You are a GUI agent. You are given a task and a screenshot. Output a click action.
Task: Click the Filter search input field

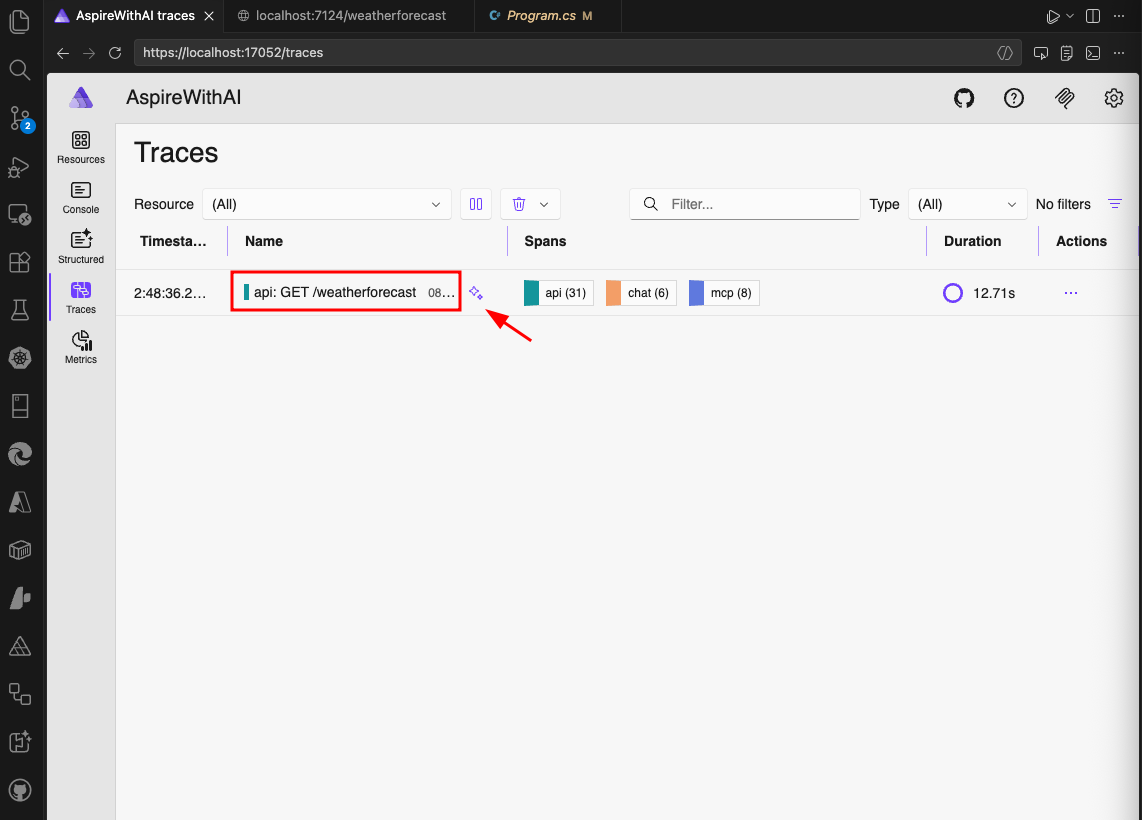click(760, 204)
